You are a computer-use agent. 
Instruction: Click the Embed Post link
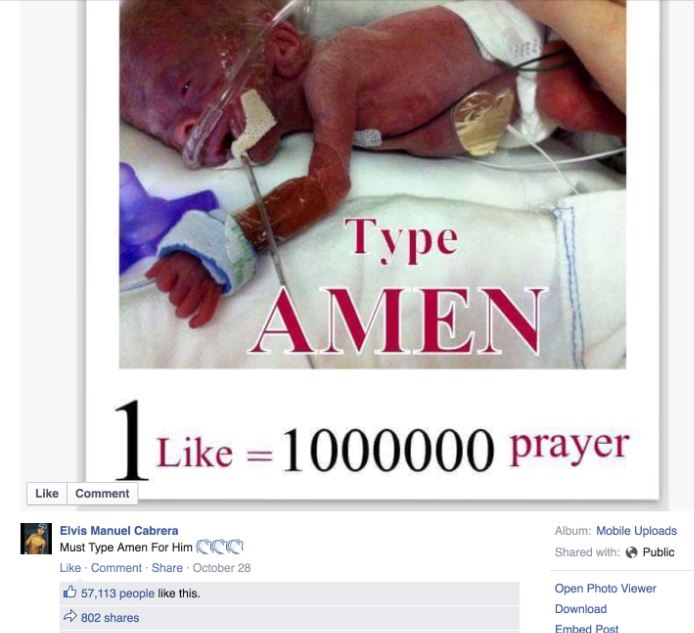[586, 628]
